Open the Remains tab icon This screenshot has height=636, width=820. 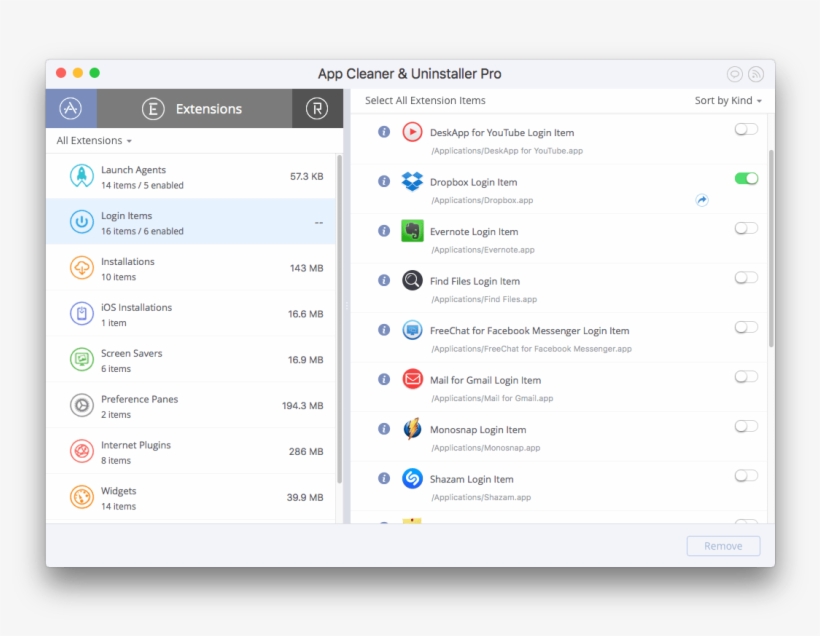pyautogui.click(x=317, y=108)
